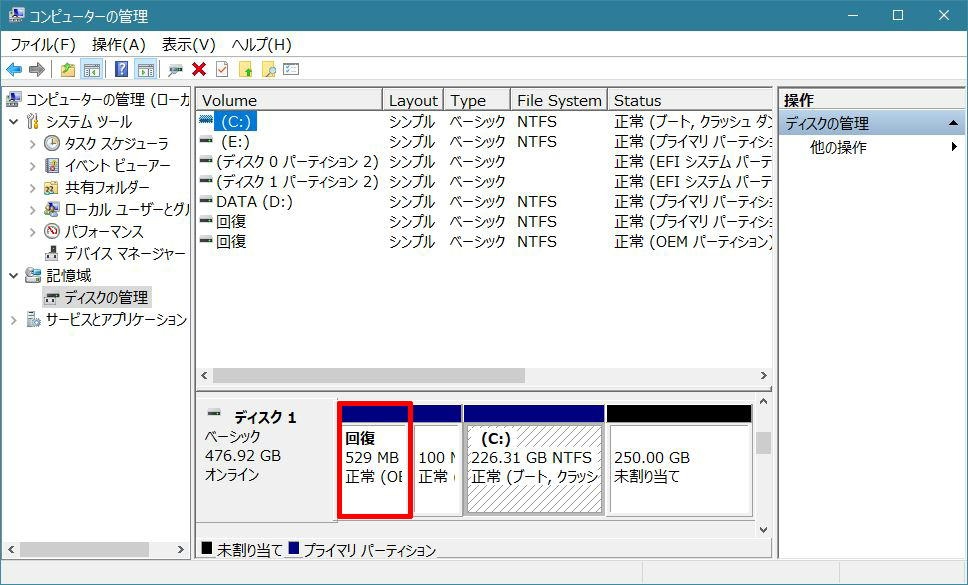The width and height of the screenshot is (968, 585).
Task: Click the 記憶域 storage icon
Action: pyautogui.click(x=33, y=275)
